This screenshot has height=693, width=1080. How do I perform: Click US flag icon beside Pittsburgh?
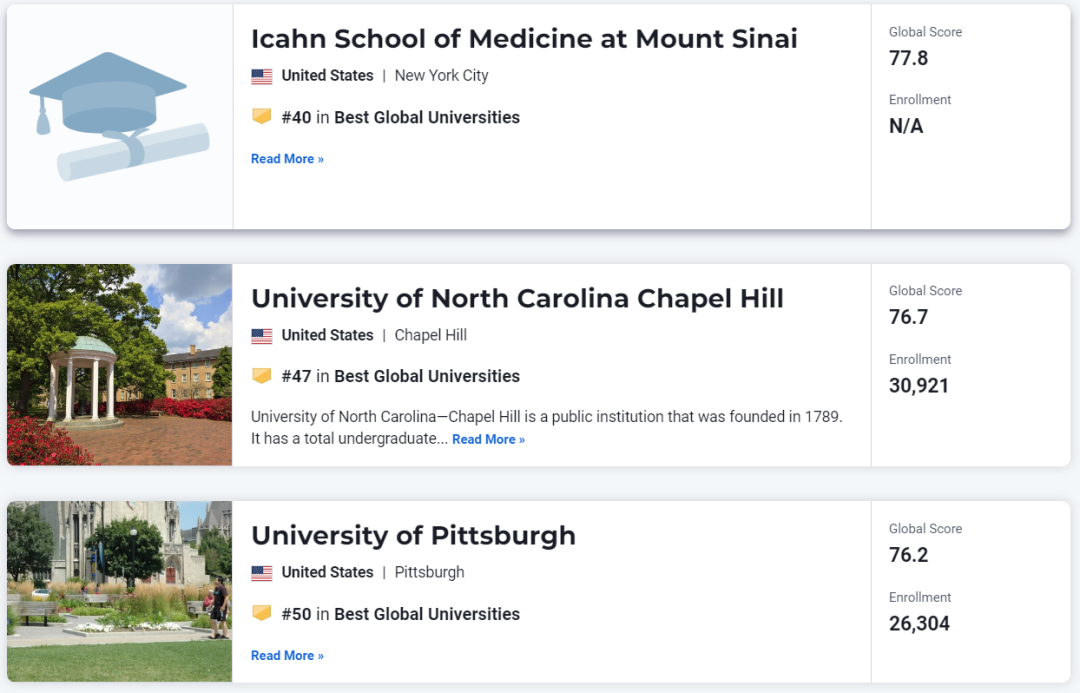(x=262, y=572)
